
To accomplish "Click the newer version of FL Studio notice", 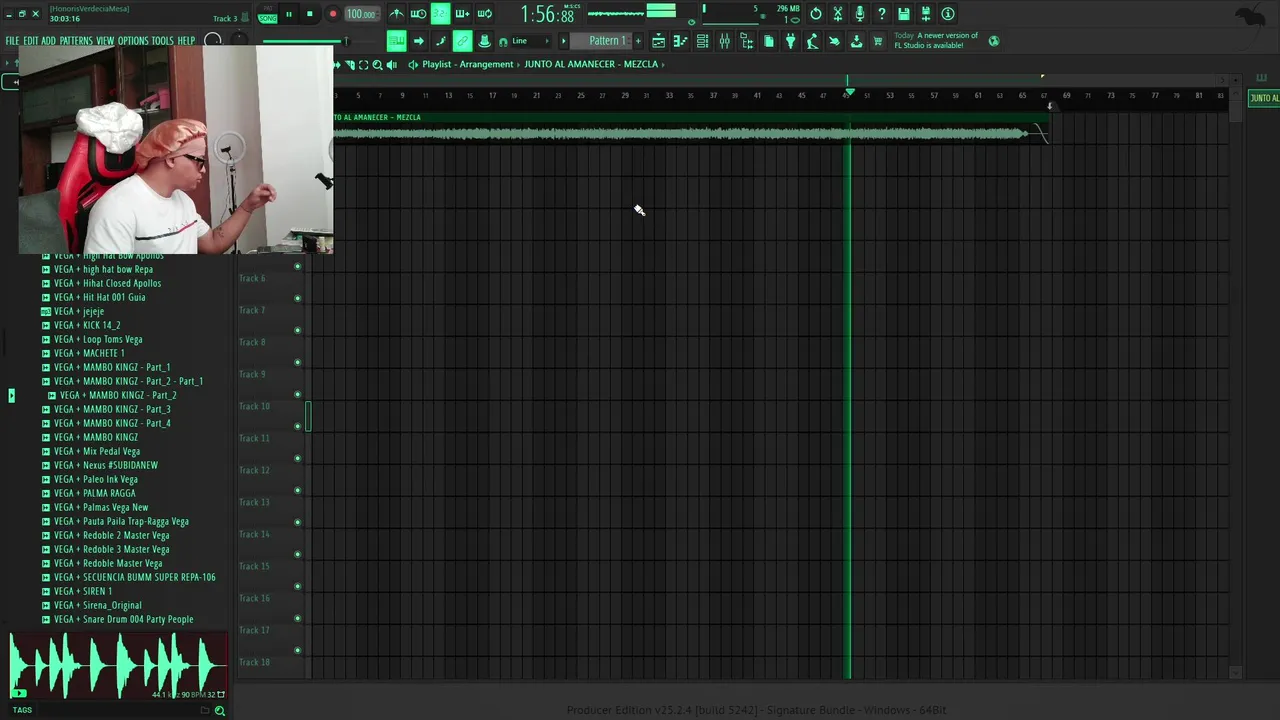I will pyautogui.click(x=936, y=41).
